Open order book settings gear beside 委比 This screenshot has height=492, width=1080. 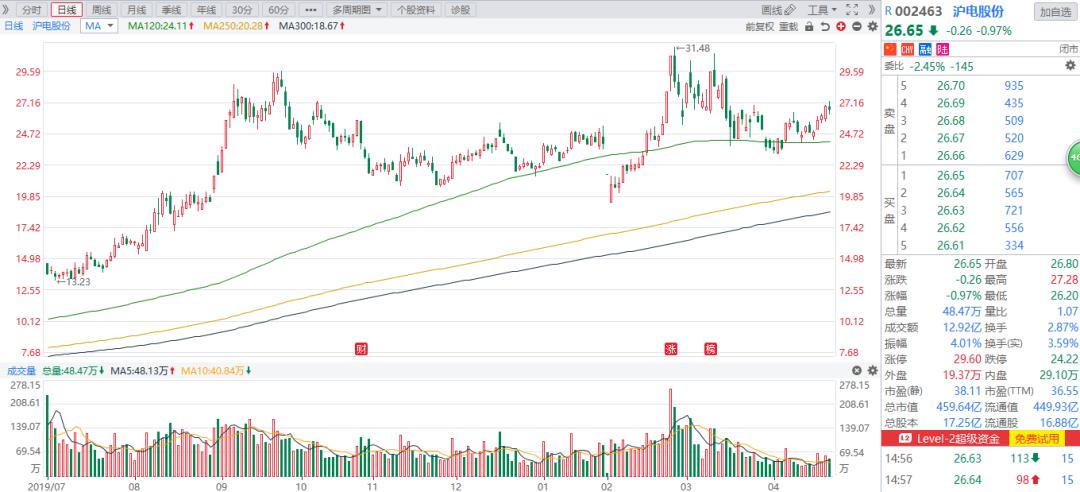coord(1069,66)
